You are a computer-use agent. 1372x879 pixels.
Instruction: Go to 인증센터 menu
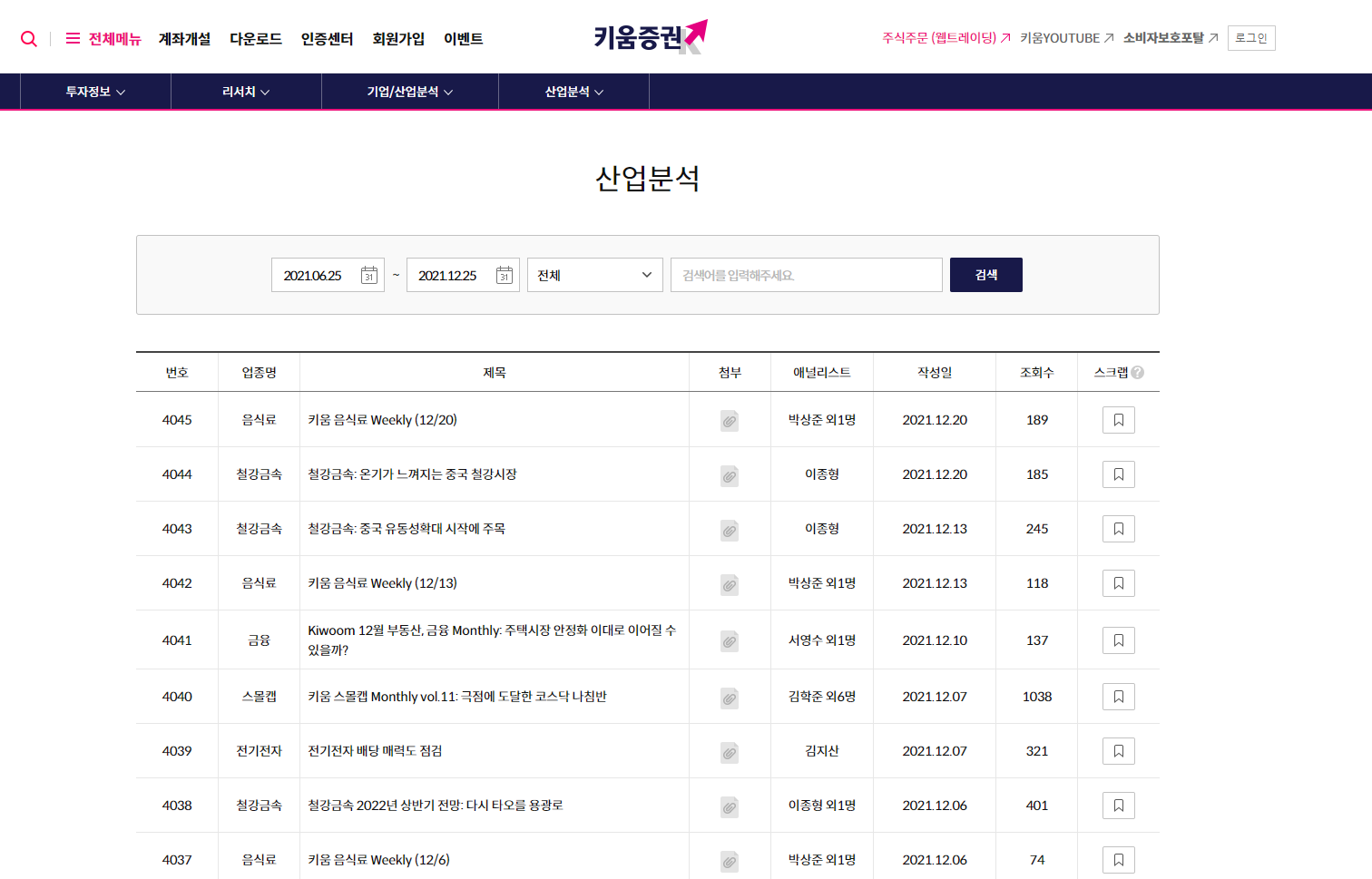pyautogui.click(x=328, y=39)
